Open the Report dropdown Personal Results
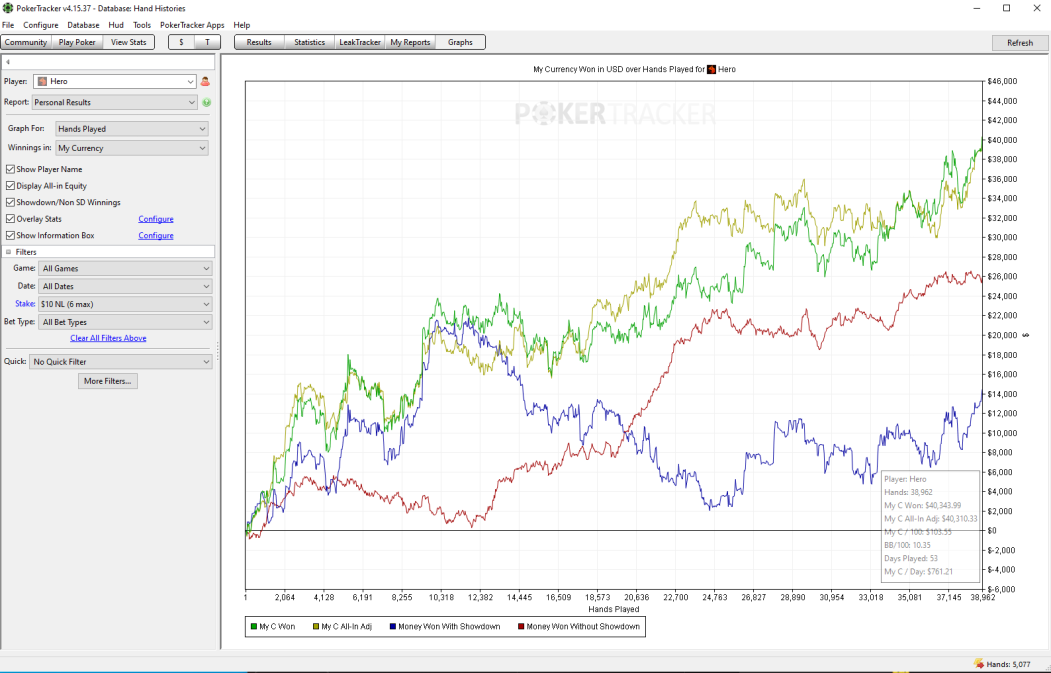The height and width of the screenshot is (673, 1051). [115, 103]
